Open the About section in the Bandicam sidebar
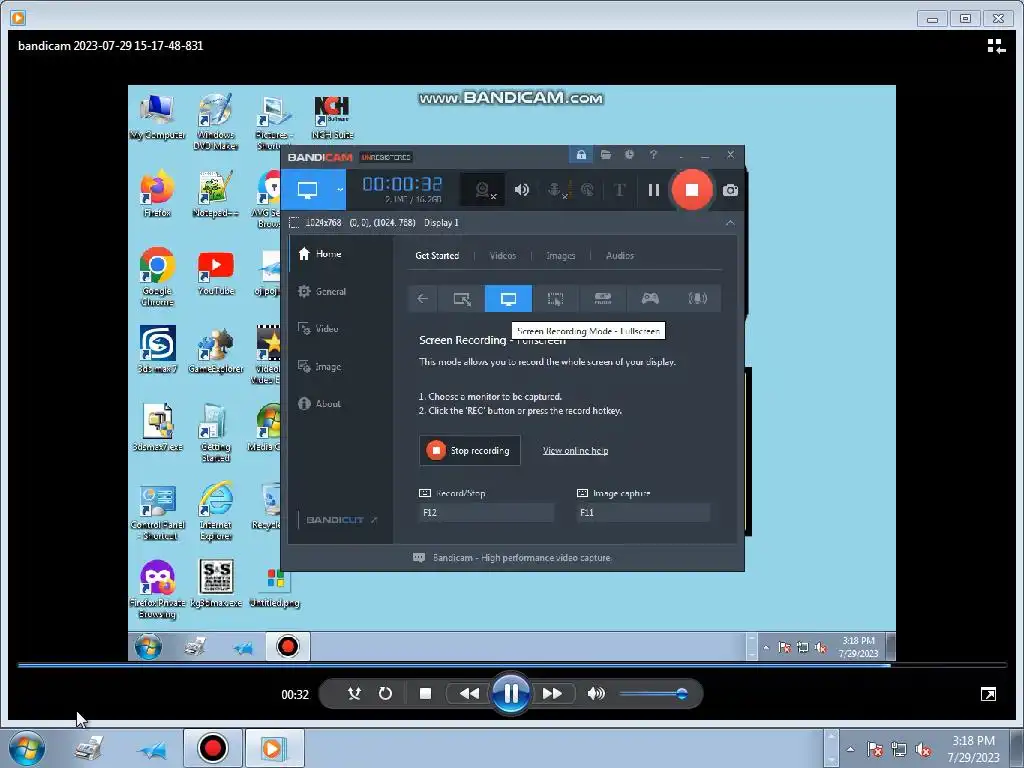The image size is (1024, 768). [341, 404]
